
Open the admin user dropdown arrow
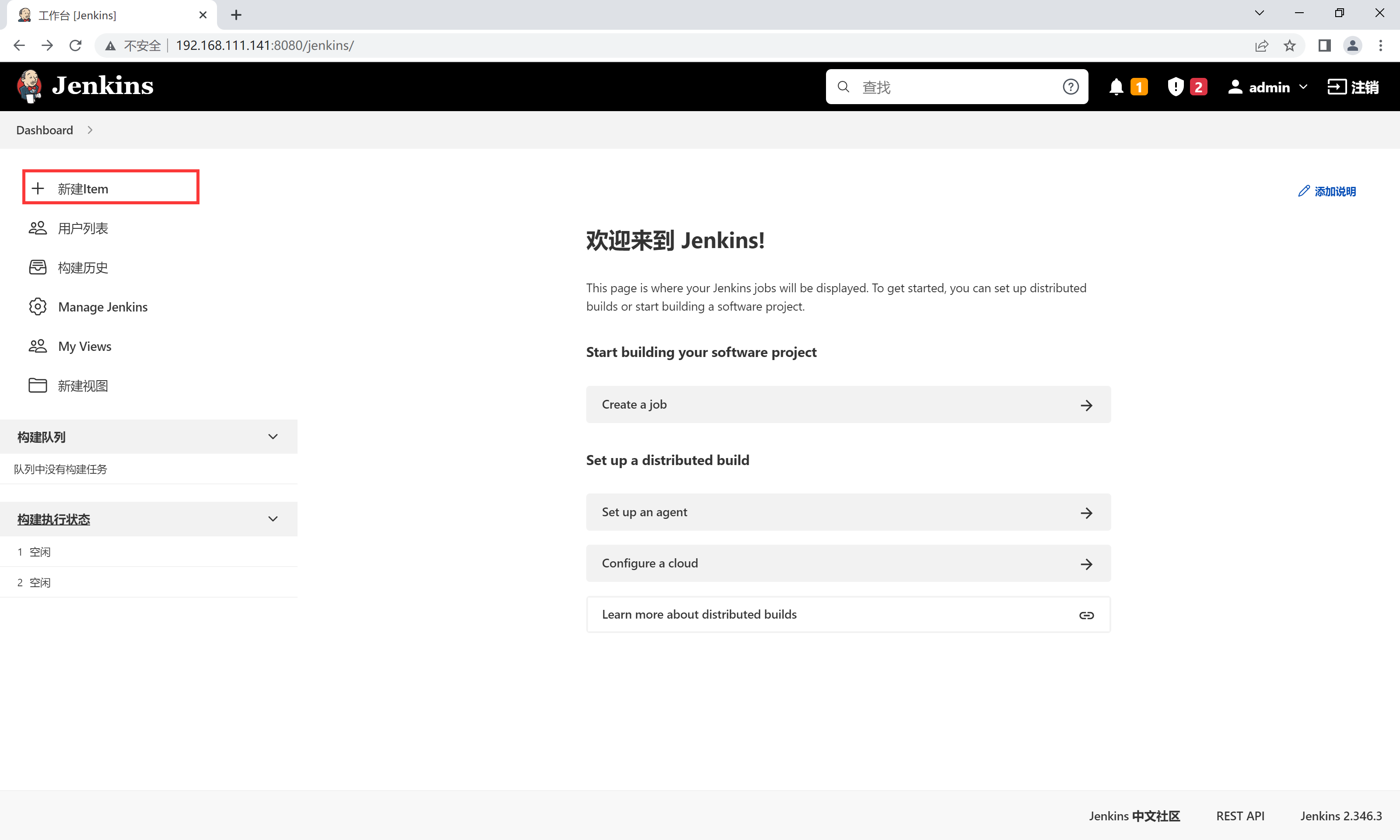pyautogui.click(x=1303, y=87)
